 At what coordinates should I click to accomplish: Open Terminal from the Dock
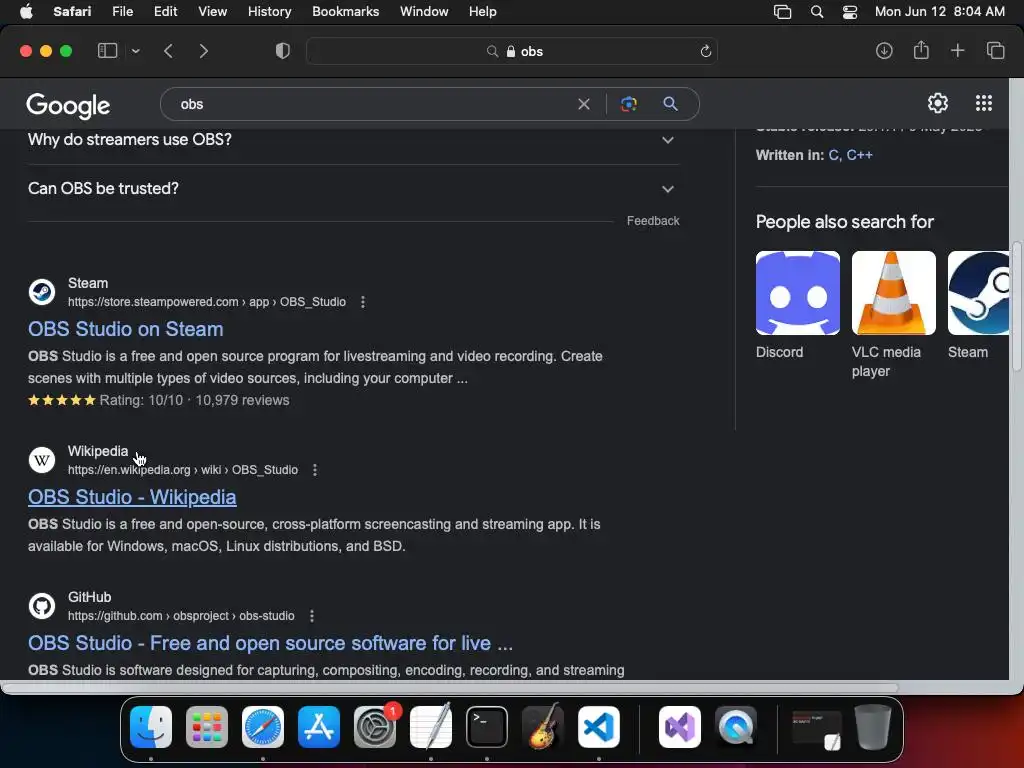pos(487,726)
